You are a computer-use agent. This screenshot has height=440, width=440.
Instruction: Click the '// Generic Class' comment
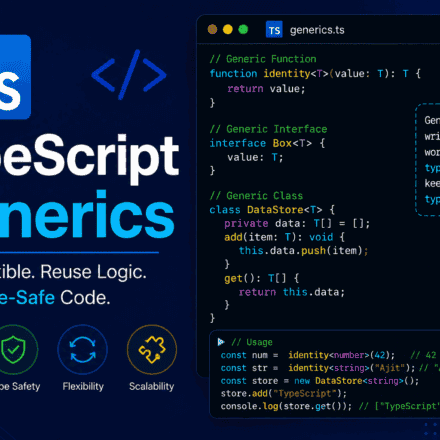pos(256,196)
